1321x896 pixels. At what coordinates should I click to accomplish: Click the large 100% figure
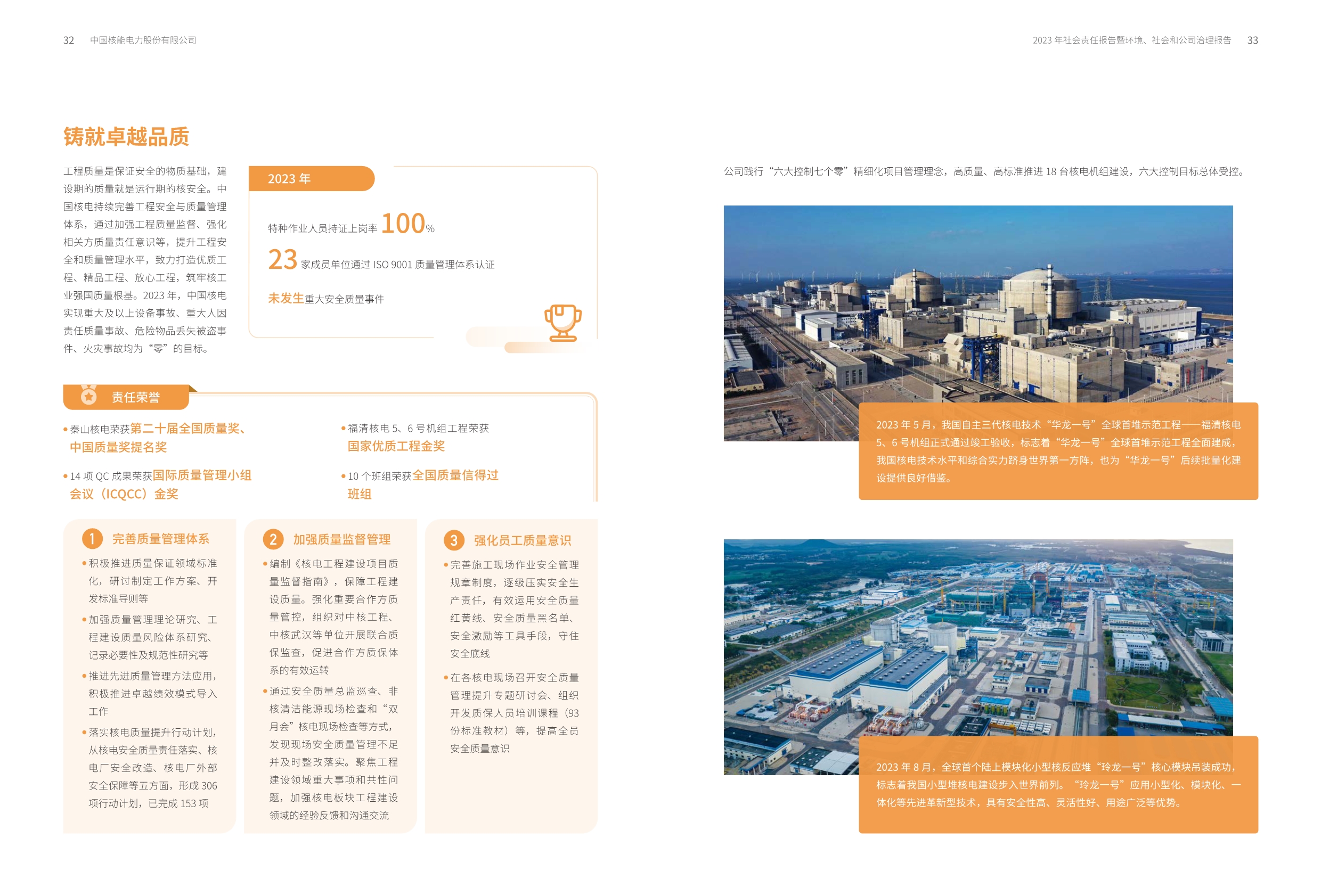coord(407,223)
